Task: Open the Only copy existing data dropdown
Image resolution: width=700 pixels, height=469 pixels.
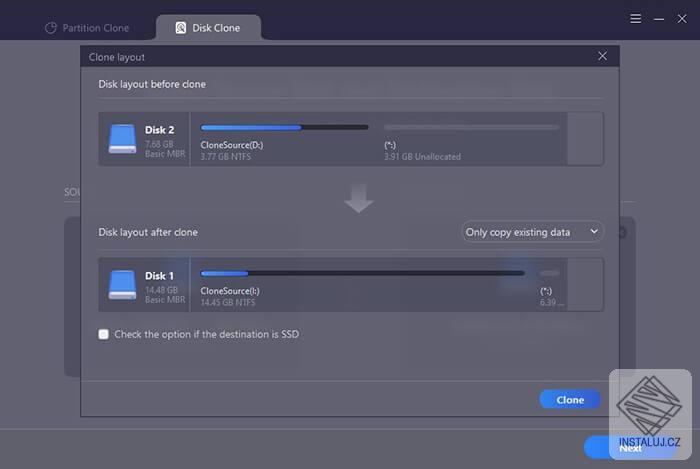Action: click(532, 232)
